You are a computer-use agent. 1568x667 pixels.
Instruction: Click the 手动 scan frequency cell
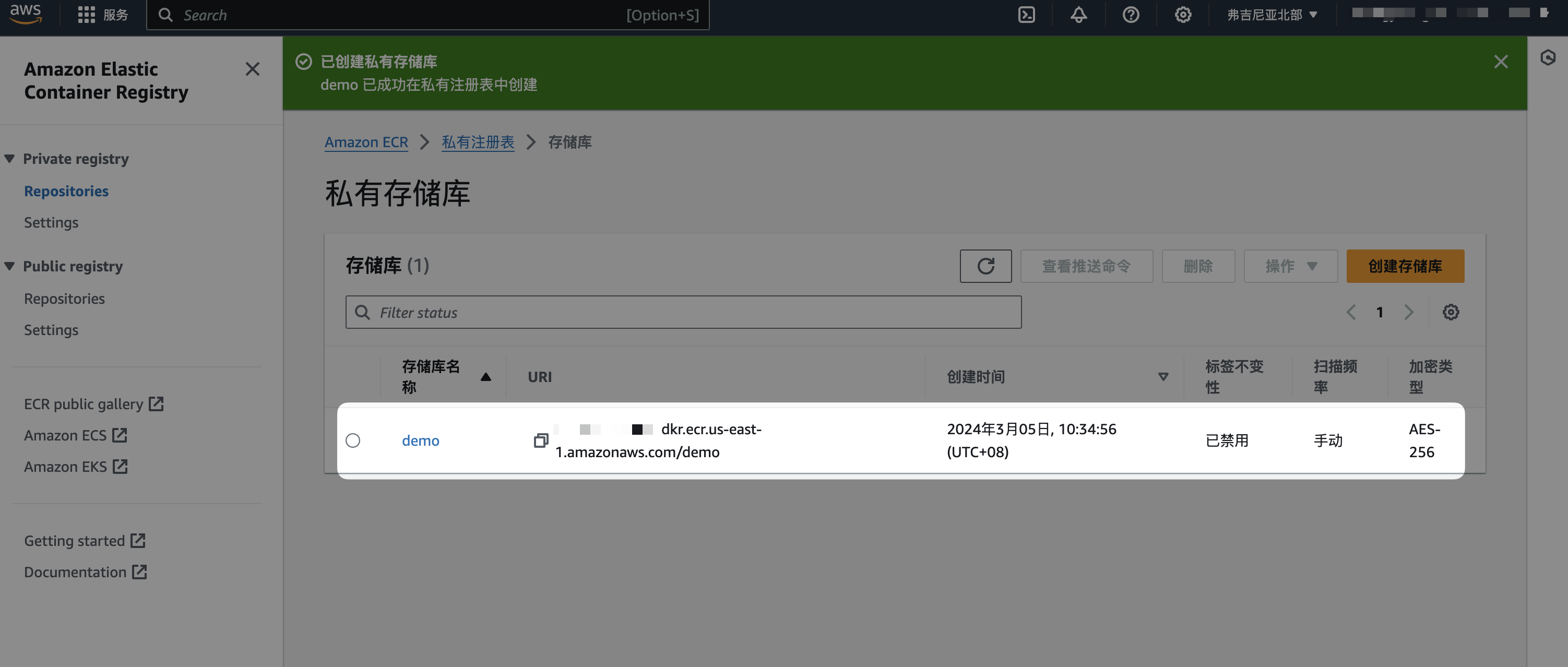(1327, 440)
